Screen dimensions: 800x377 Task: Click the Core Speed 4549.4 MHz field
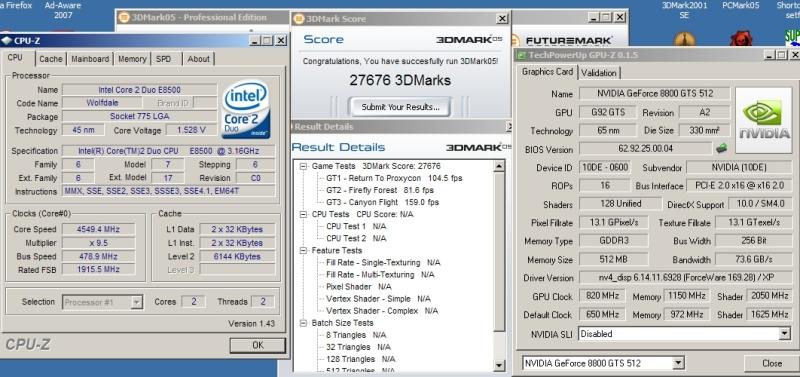[x=98, y=230]
